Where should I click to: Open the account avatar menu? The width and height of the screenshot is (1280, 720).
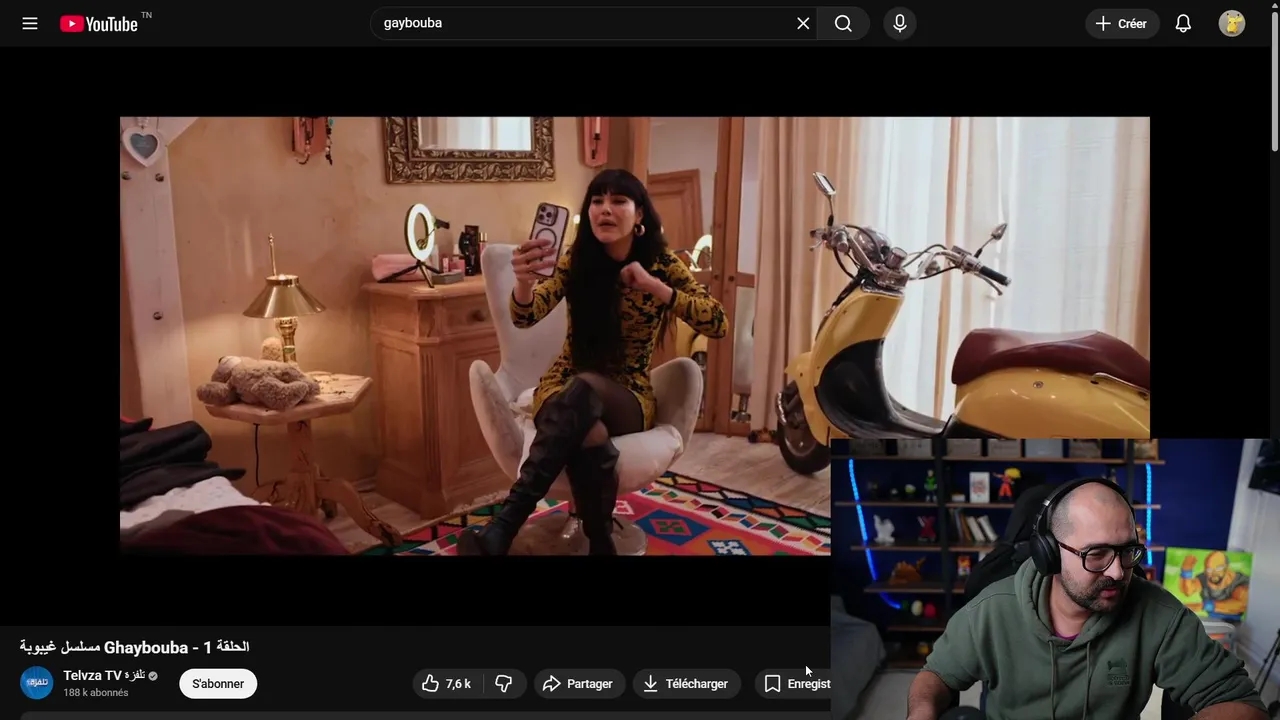pos(1232,23)
